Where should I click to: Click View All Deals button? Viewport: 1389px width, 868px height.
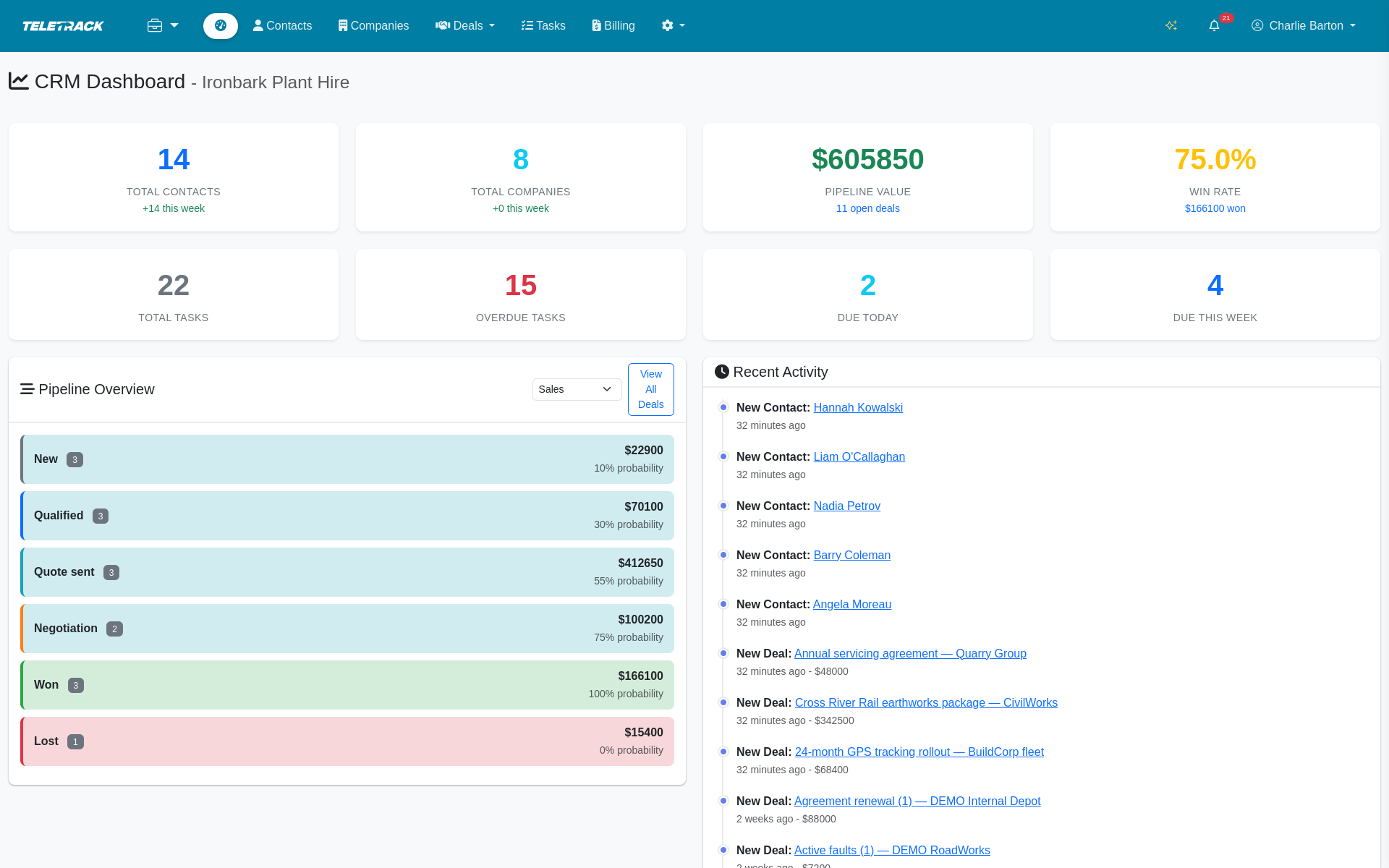pos(651,389)
